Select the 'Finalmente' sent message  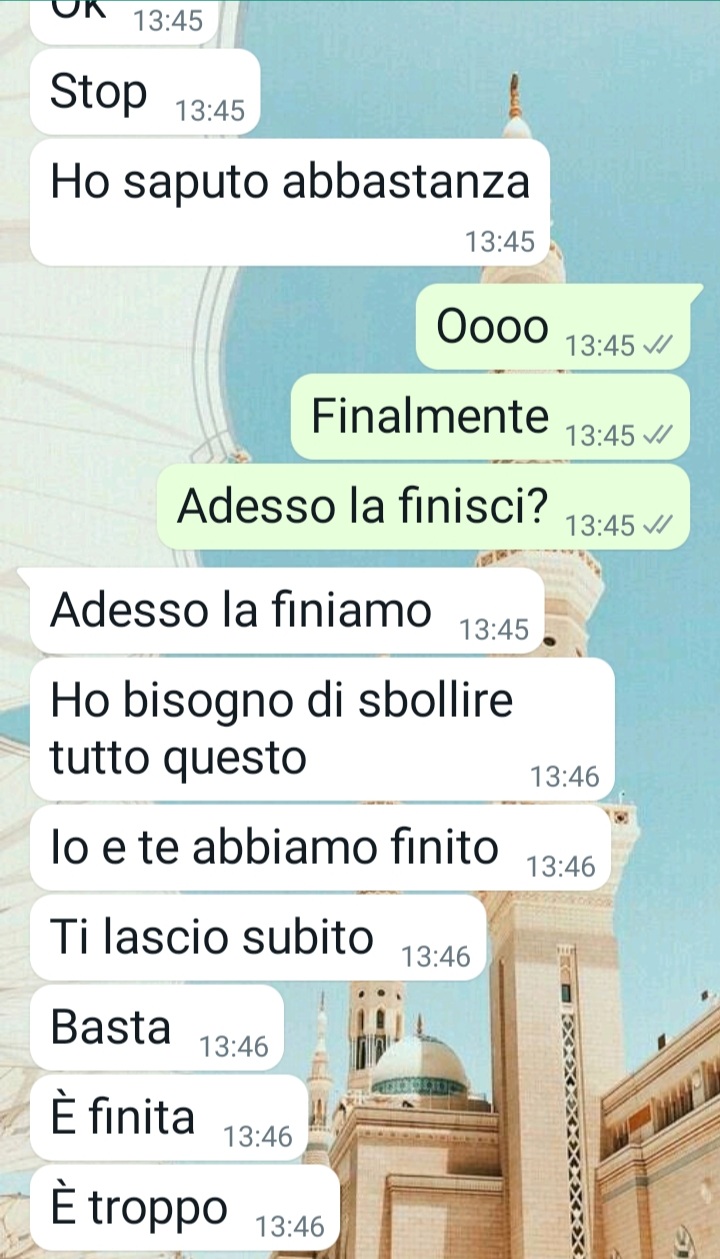(490, 416)
